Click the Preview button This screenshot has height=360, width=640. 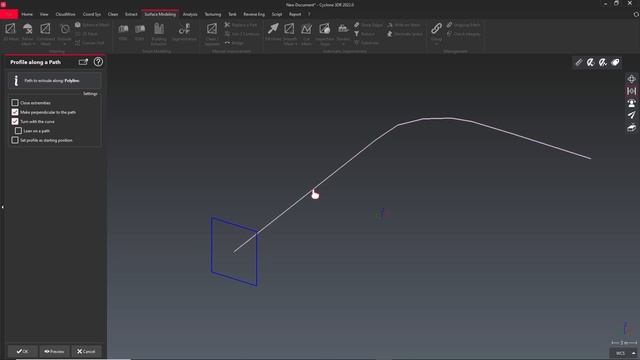point(54,351)
